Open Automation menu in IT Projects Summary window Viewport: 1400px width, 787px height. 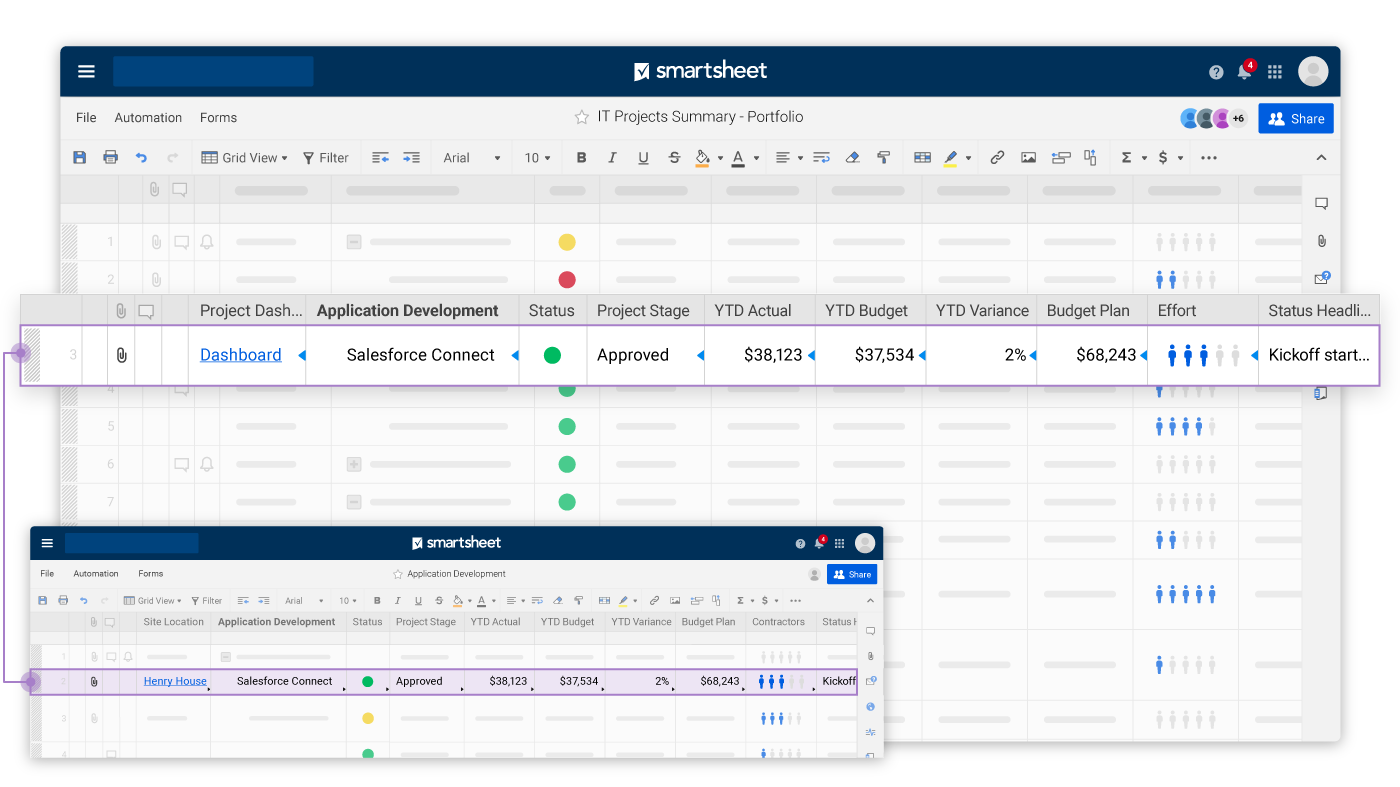[x=148, y=117]
